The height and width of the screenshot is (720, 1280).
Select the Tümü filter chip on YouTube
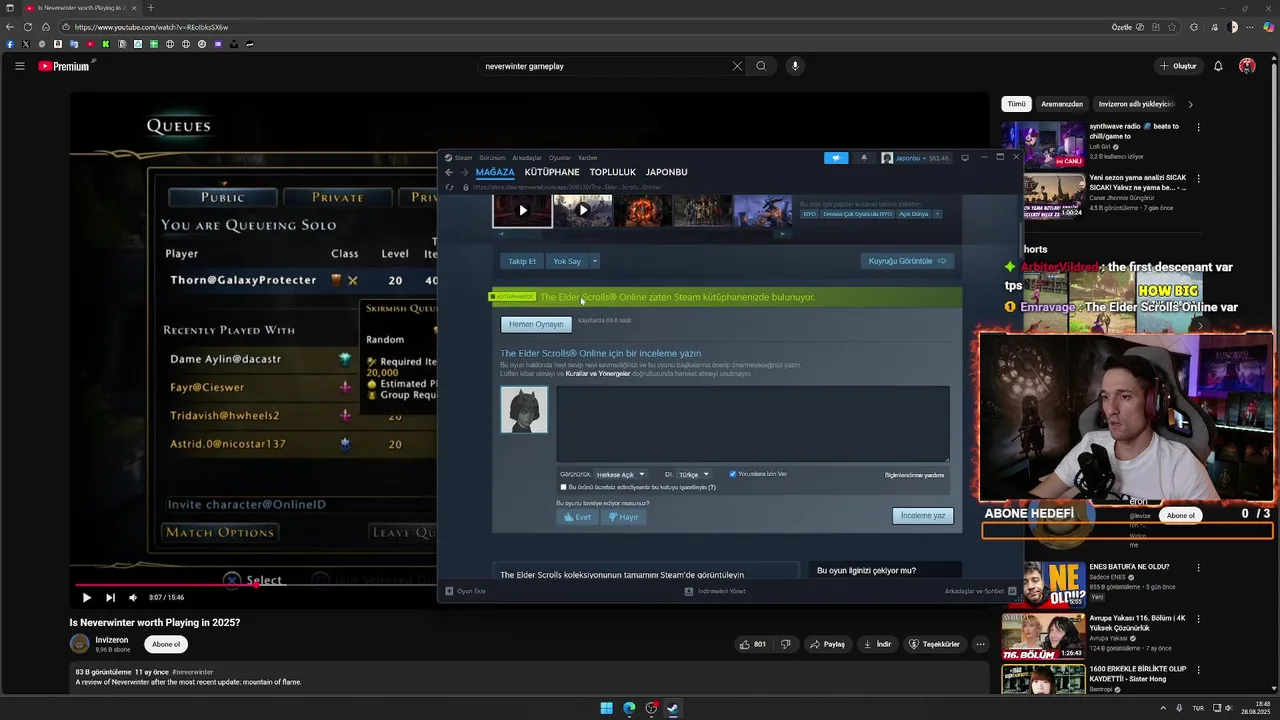pos(1016,104)
